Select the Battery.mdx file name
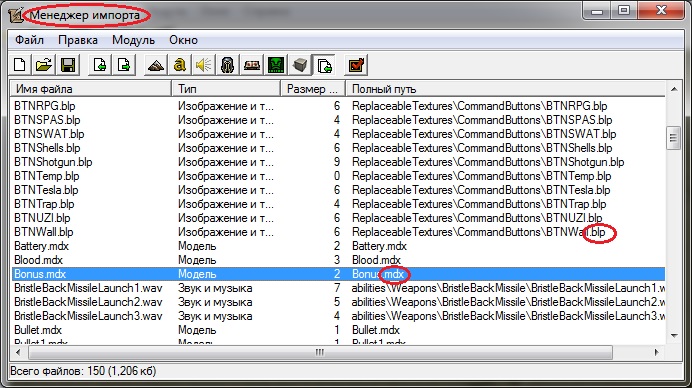692x388 pixels. (41, 246)
